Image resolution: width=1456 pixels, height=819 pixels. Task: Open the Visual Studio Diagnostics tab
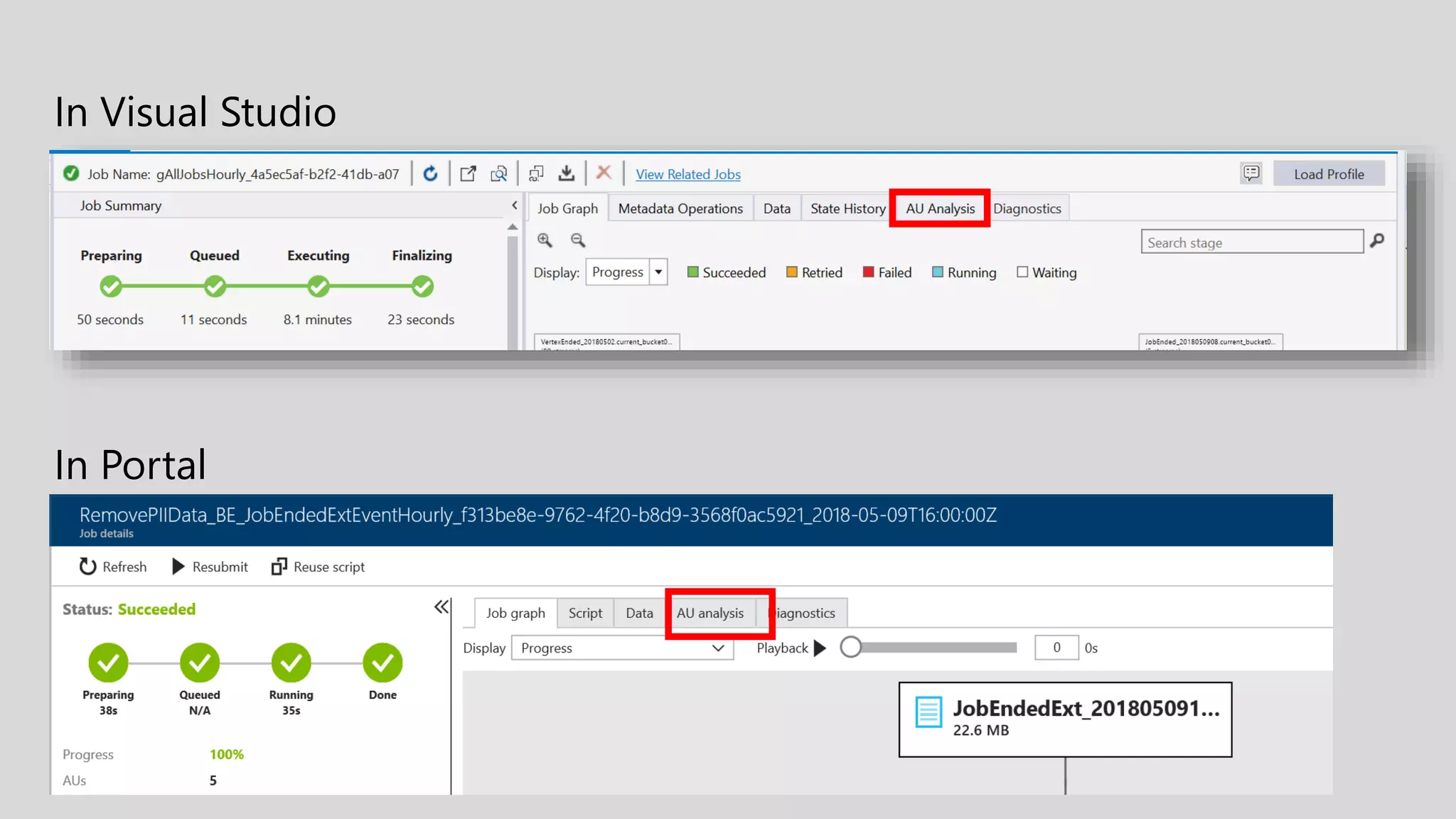1027,208
